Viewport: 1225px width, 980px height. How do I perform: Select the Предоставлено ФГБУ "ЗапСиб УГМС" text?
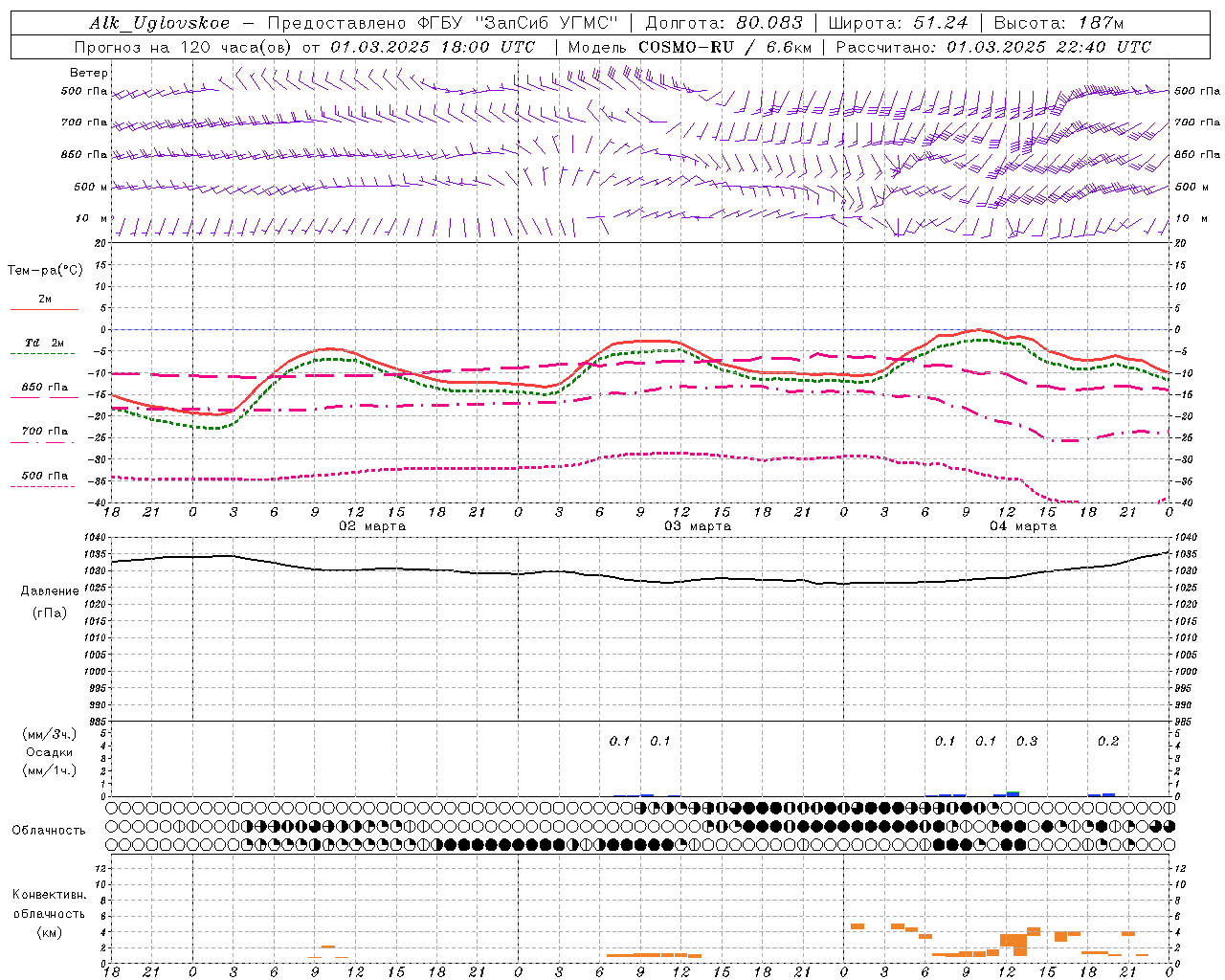443,23
